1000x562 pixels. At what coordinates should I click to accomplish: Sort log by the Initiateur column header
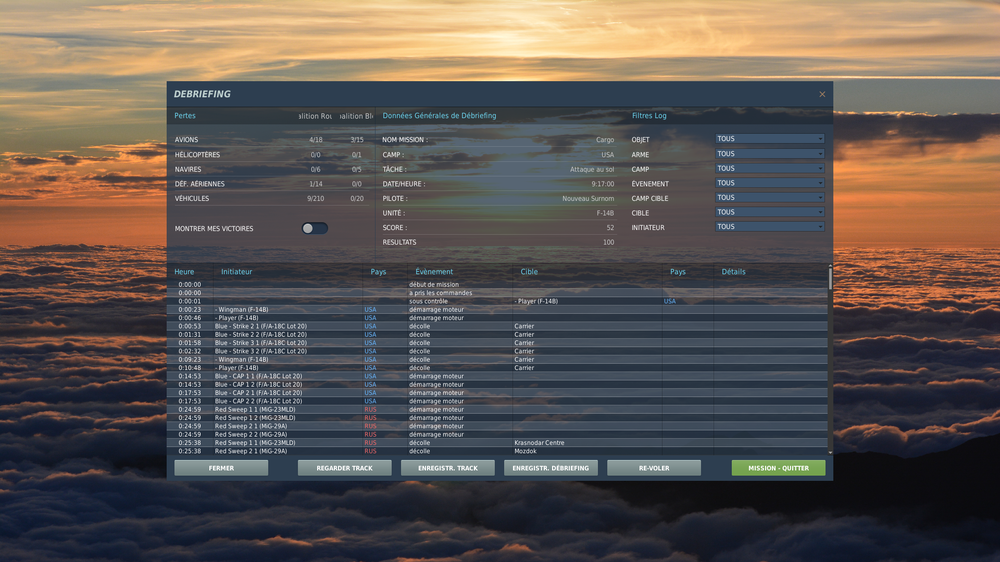(237, 272)
